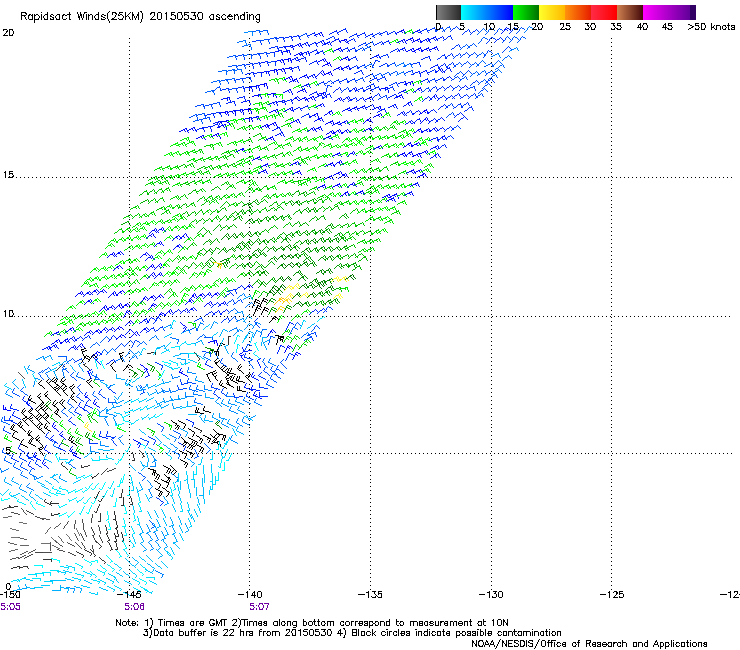Click the brown 35-40 knots legend swatch

pos(630,12)
